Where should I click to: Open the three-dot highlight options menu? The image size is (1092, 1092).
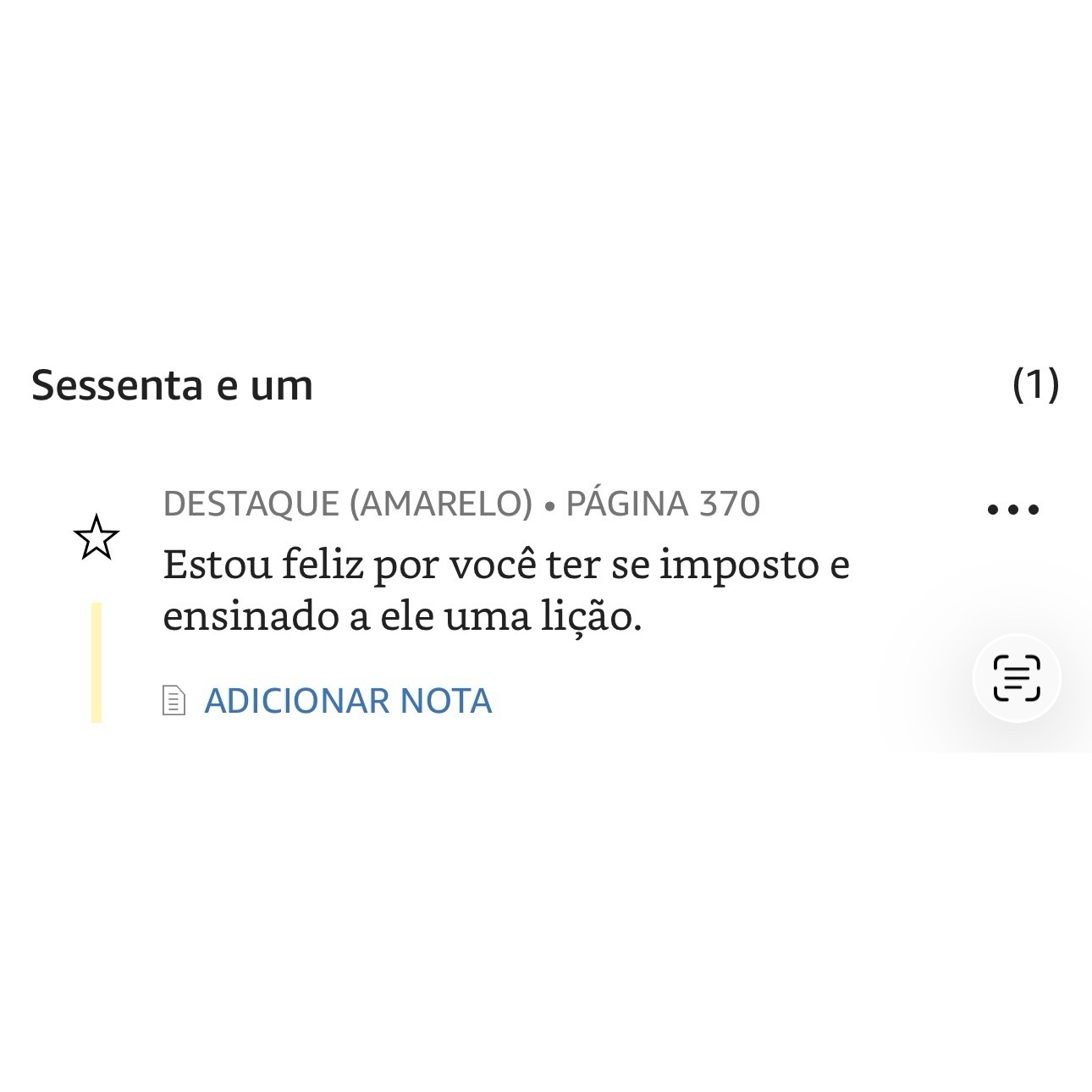[x=1012, y=510]
